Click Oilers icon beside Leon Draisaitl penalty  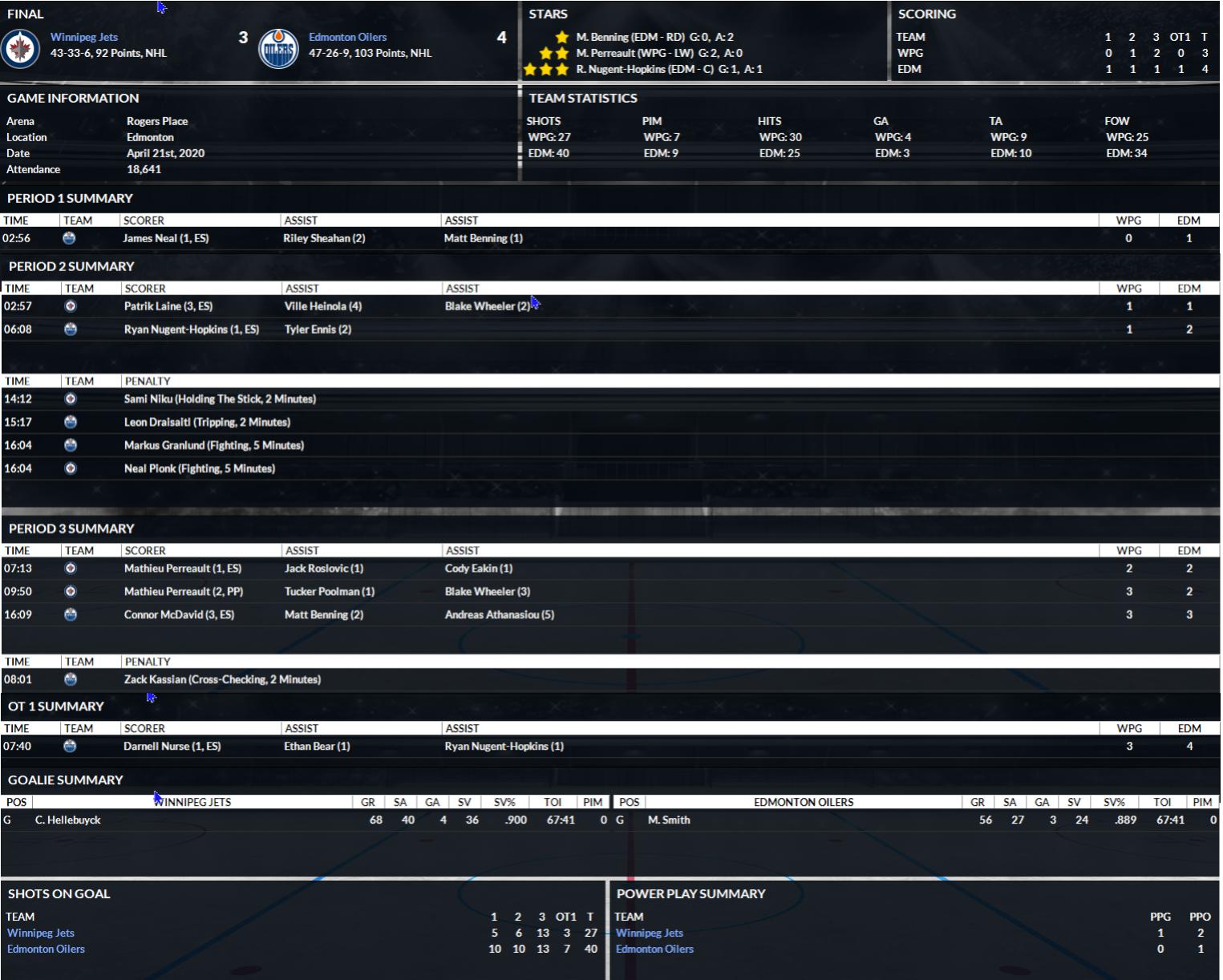[71, 423]
